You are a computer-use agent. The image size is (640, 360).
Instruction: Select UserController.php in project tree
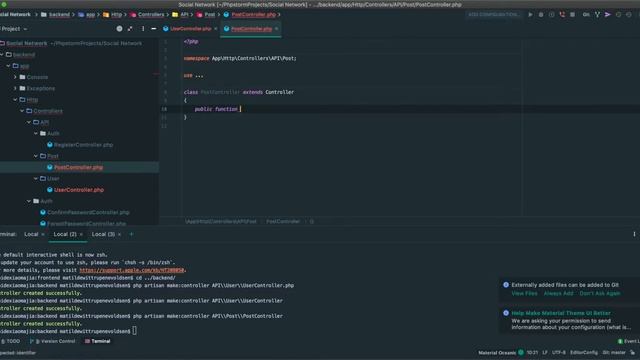point(79,190)
